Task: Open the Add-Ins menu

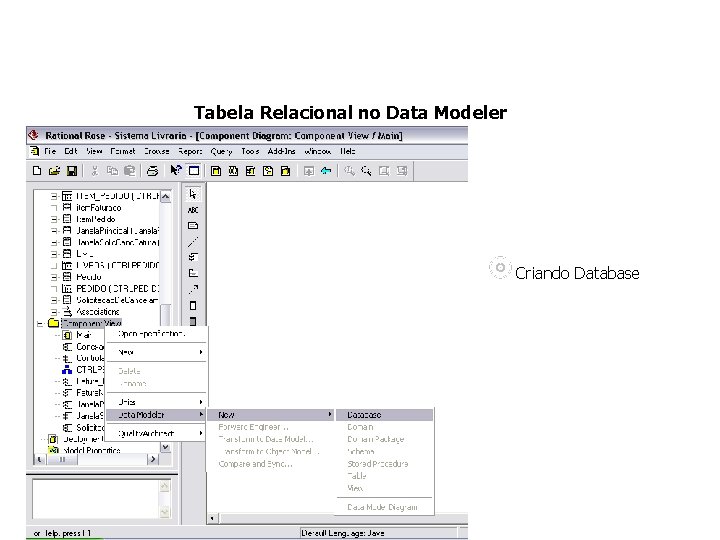Action: (x=281, y=152)
